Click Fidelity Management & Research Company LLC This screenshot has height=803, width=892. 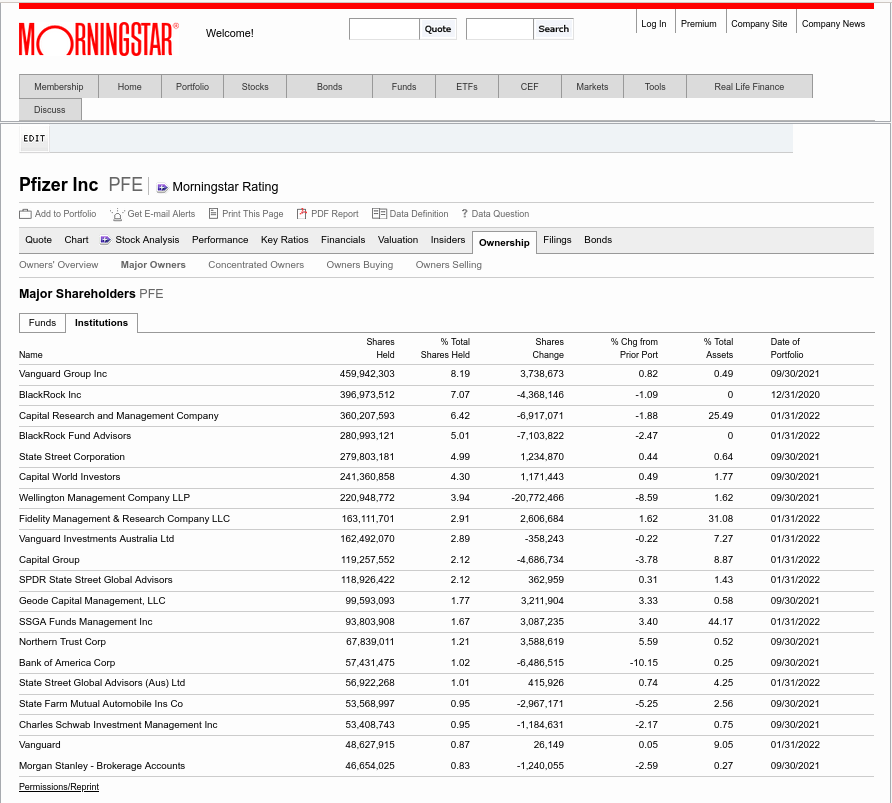pyautogui.click(x=125, y=519)
